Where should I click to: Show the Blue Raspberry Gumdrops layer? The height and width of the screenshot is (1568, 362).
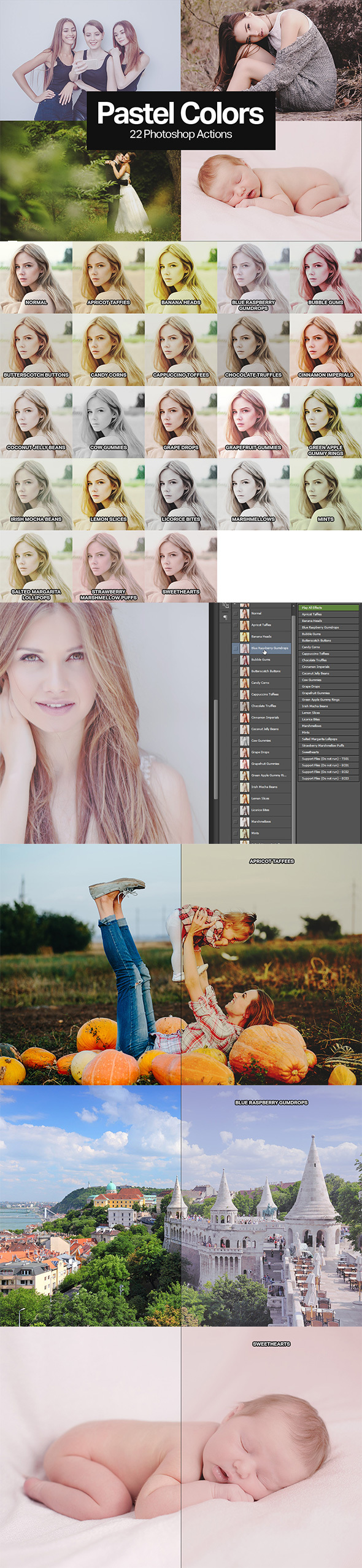click(236, 648)
